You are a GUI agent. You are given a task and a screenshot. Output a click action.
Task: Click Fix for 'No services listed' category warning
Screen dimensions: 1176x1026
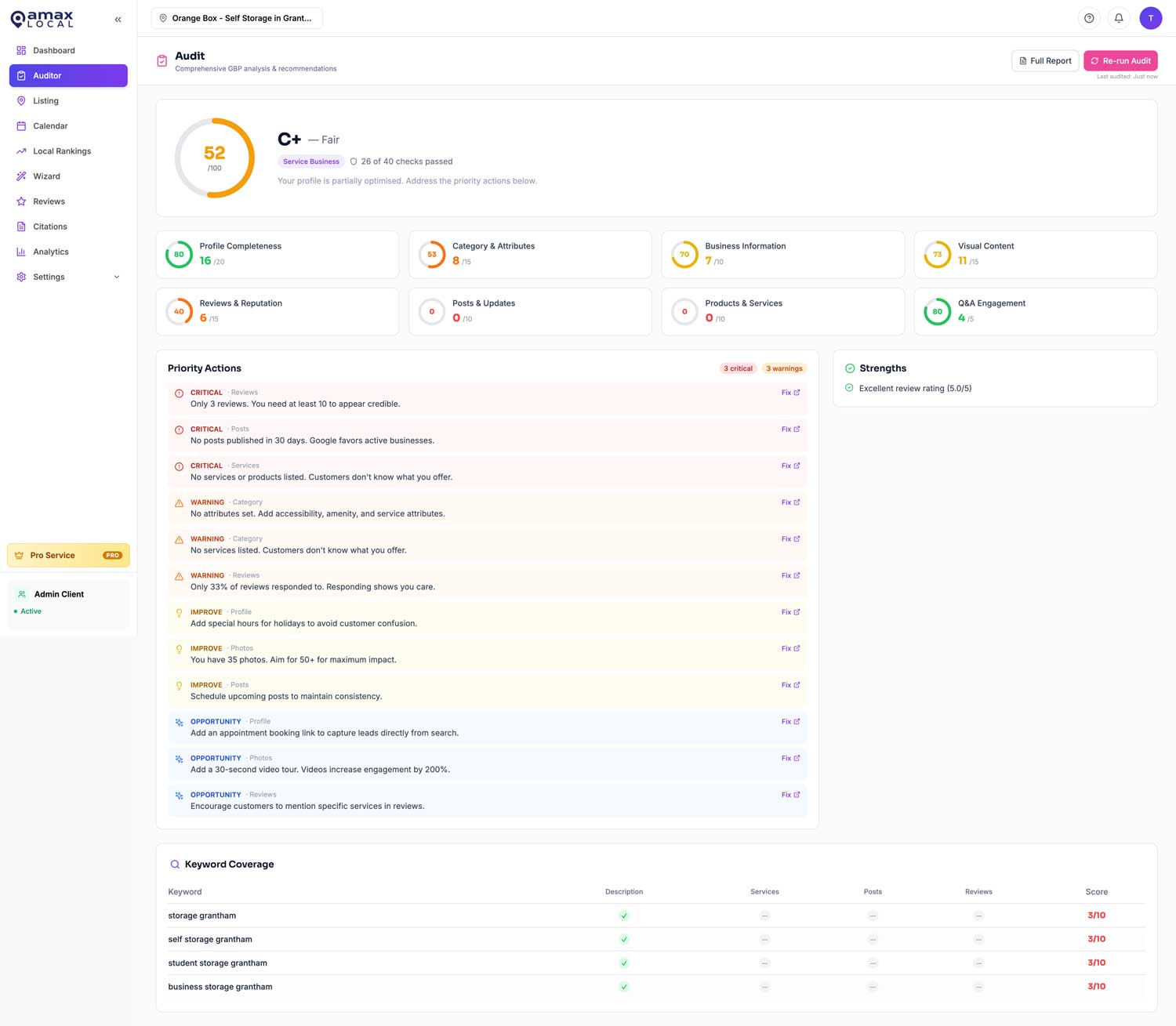tap(790, 539)
